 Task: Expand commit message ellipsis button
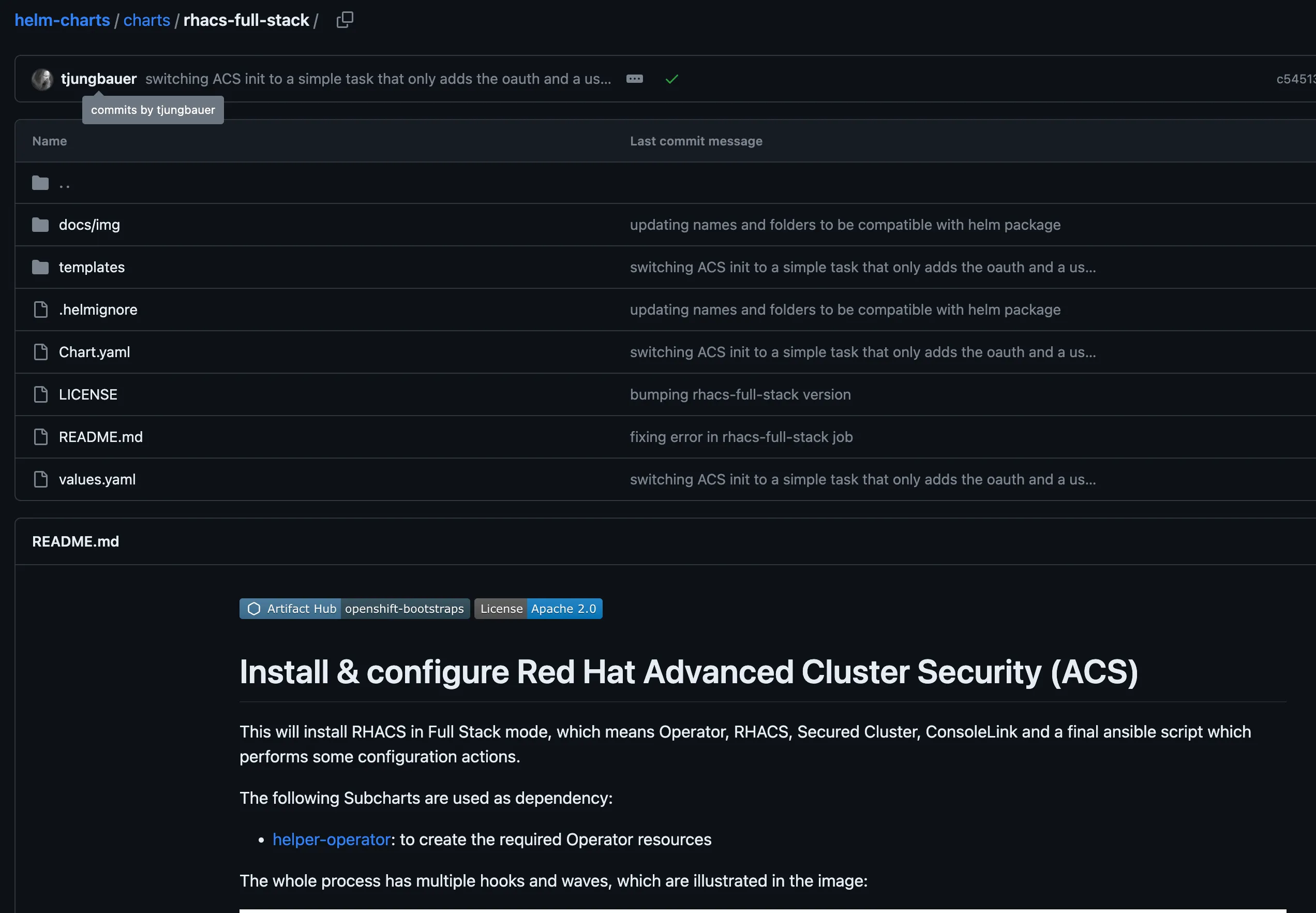point(634,79)
